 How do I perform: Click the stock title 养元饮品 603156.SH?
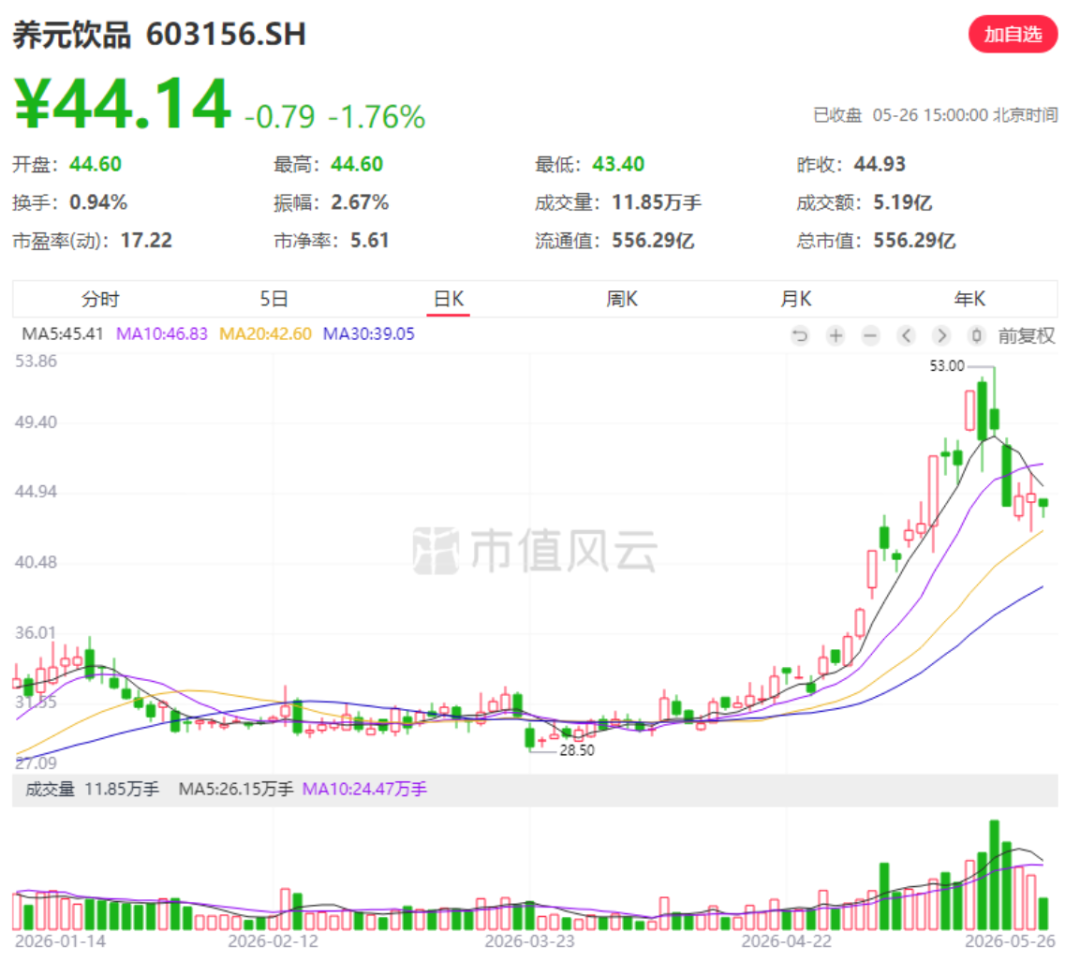pos(159,34)
